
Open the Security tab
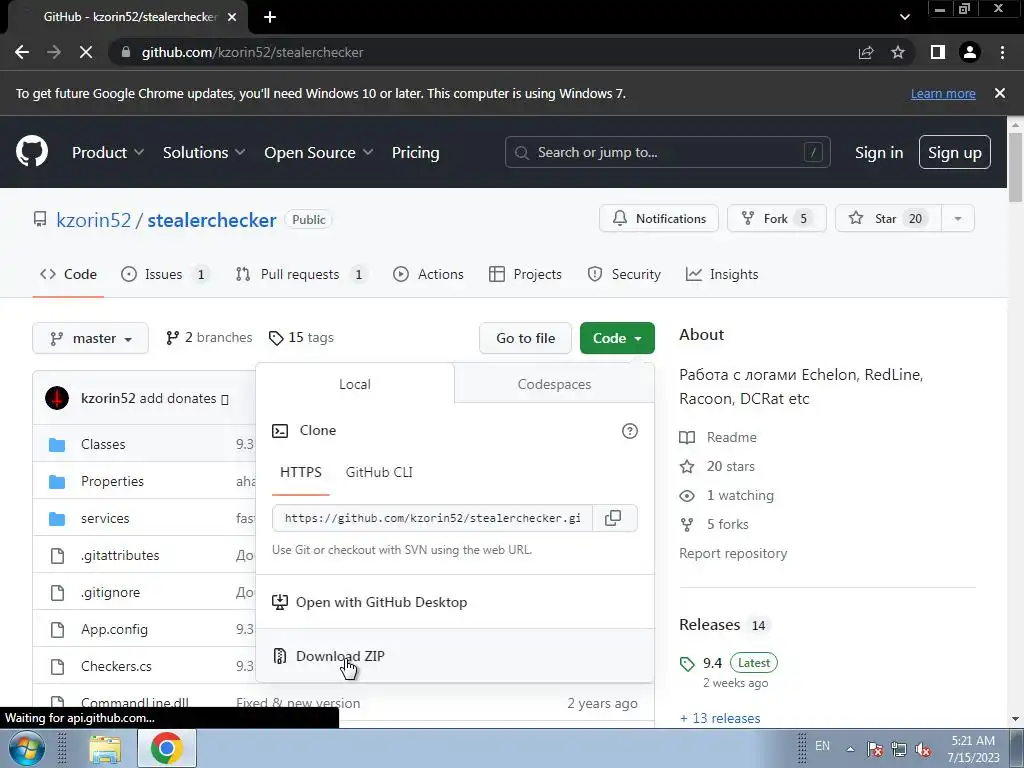[x=624, y=274]
